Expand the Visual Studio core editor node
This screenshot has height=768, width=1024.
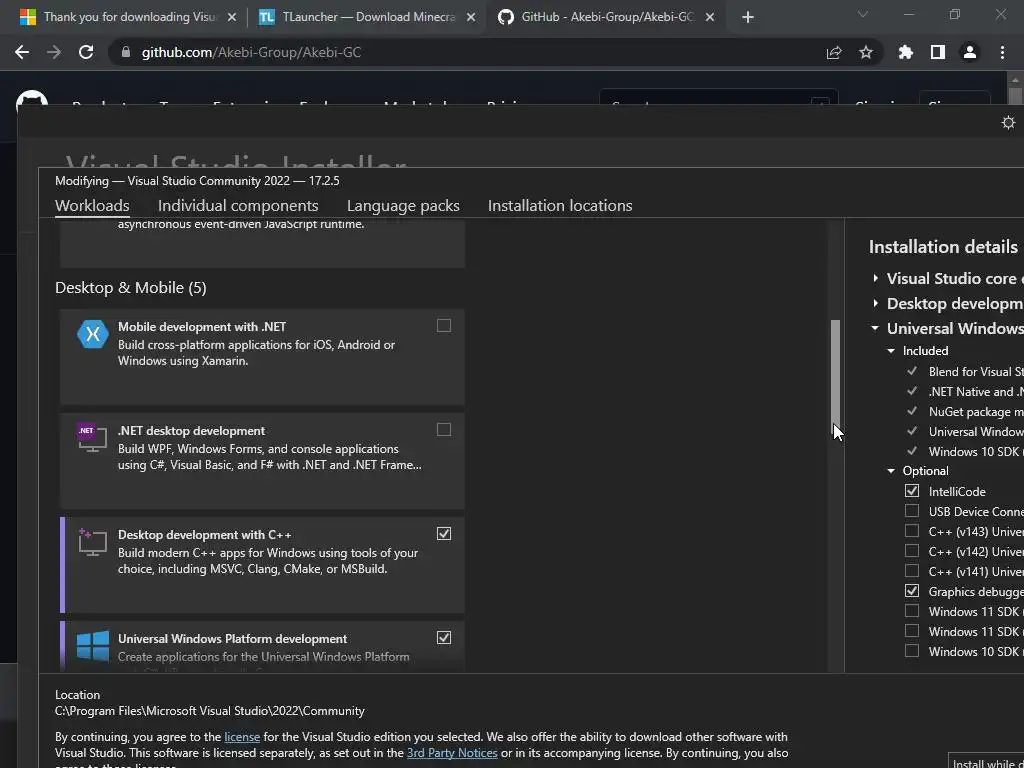[876, 278]
